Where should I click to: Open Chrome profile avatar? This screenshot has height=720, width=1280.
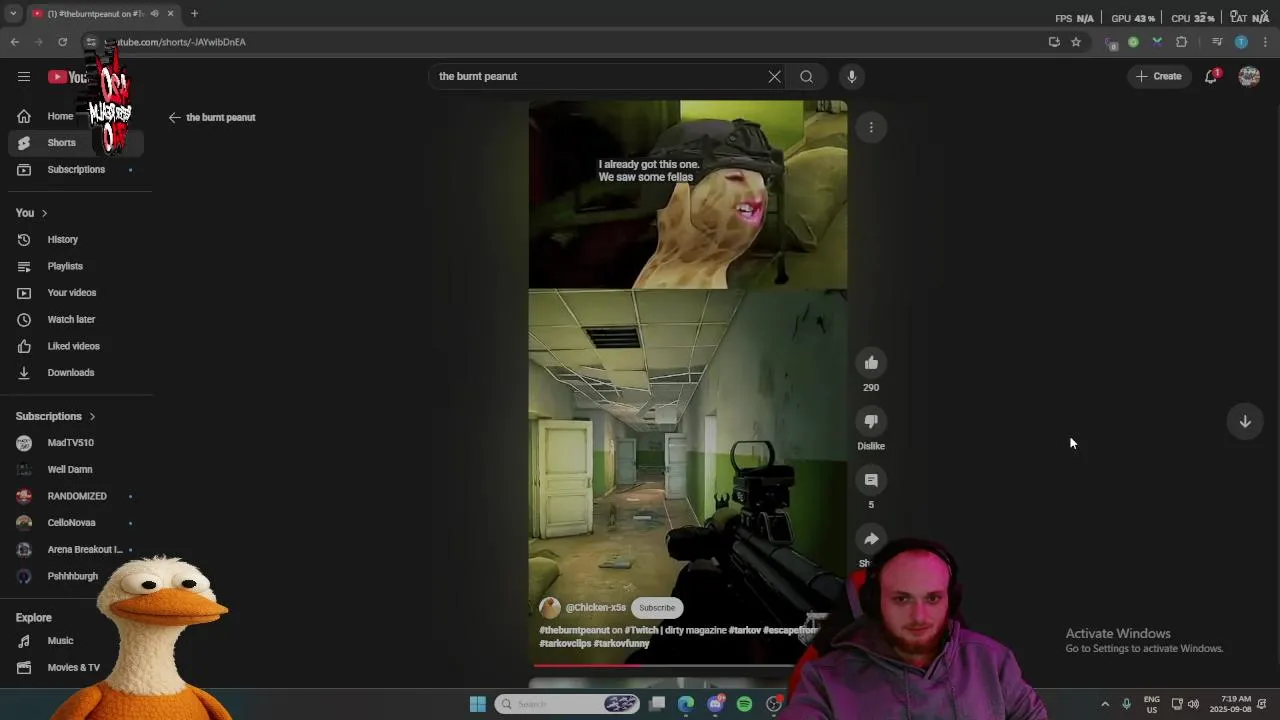[x=1241, y=42]
